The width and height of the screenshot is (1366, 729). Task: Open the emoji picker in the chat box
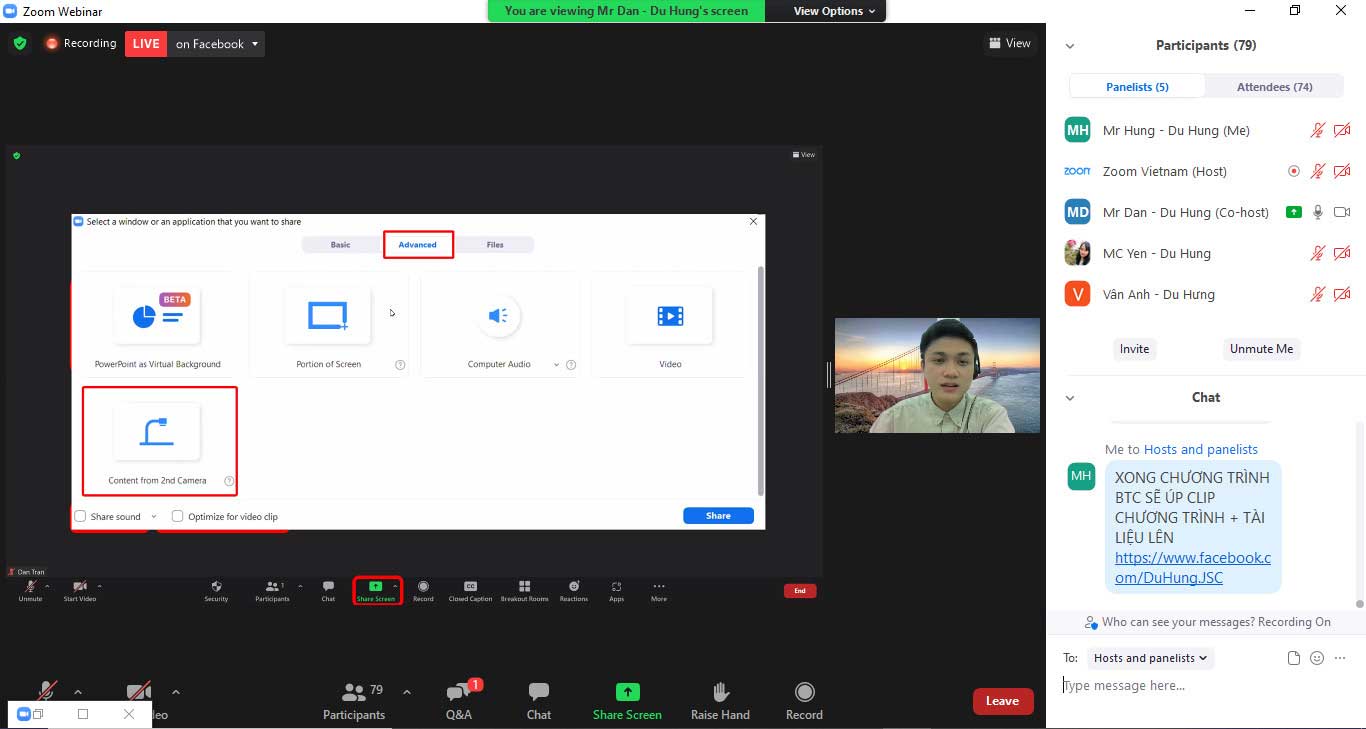pos(1316,658)
